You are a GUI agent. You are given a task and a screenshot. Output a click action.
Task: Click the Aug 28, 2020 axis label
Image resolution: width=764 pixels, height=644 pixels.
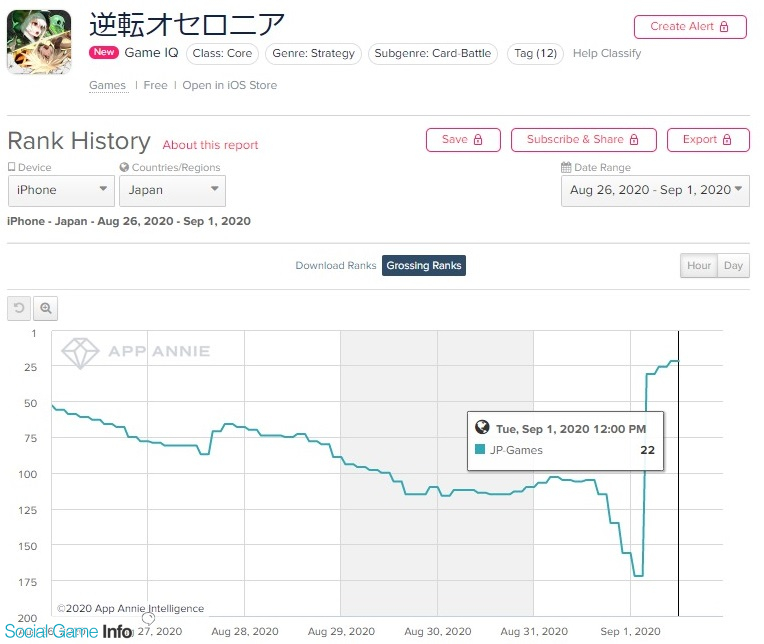click(x=245, y=631)
